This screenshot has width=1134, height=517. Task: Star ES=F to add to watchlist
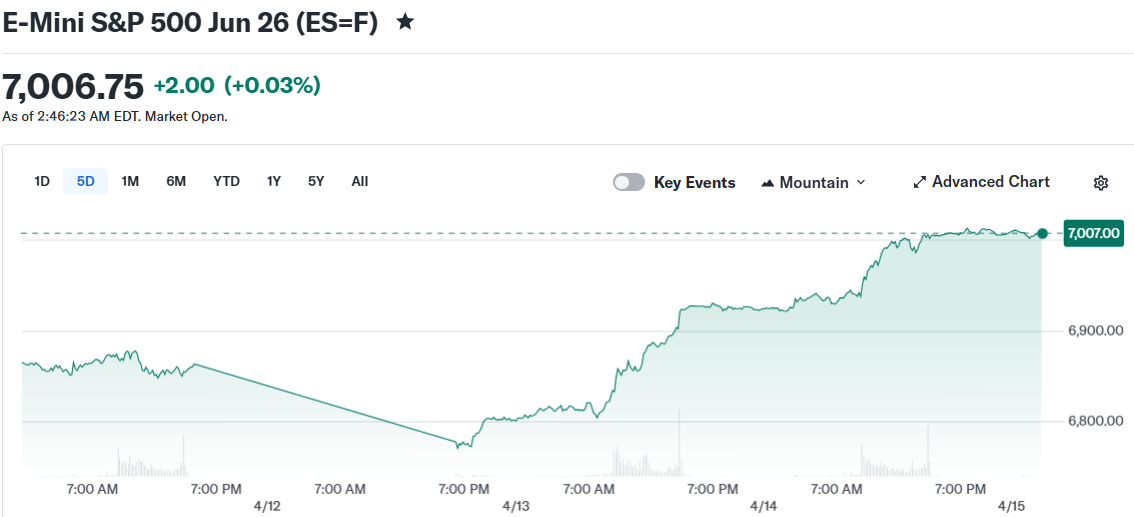pos(405,22)
